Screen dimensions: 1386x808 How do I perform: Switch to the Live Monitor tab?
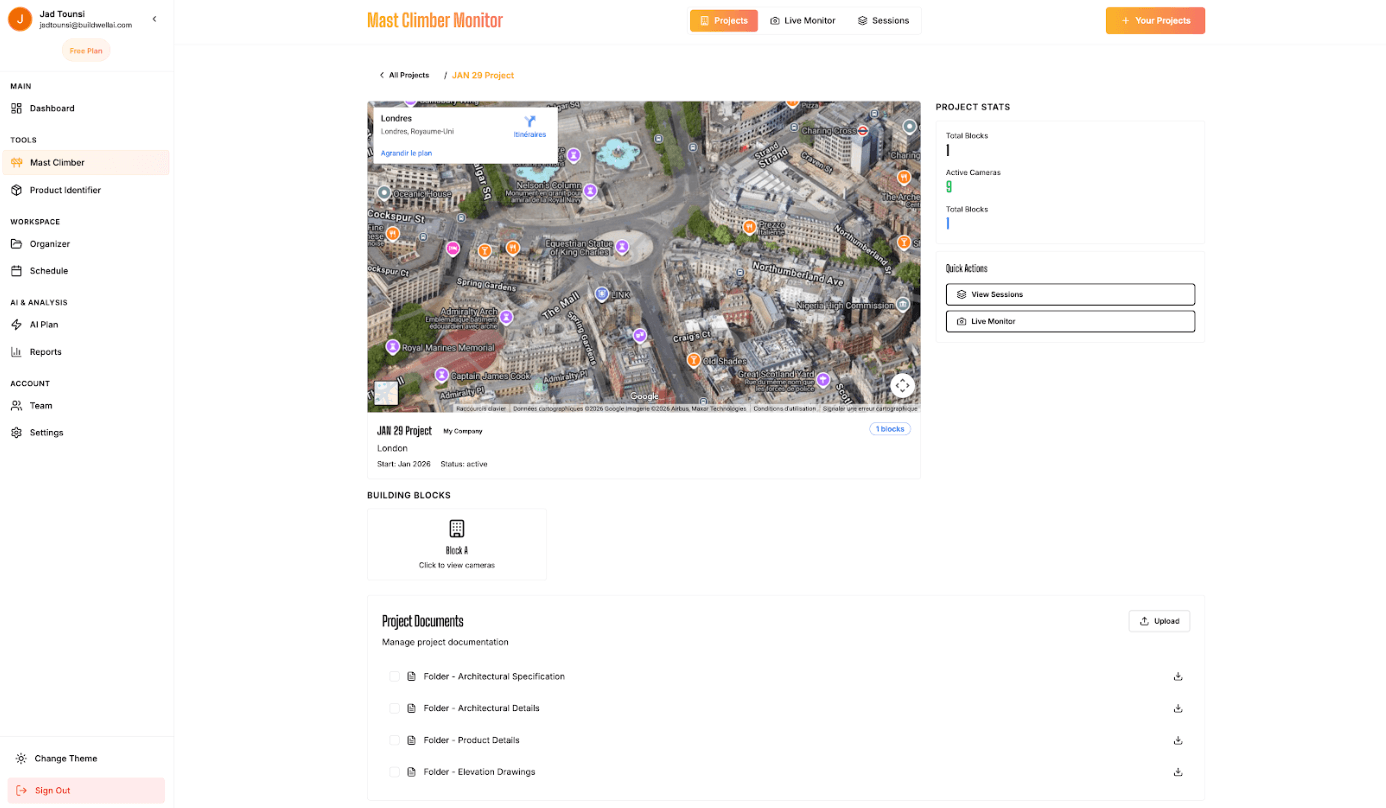click(x=803, y=20)
